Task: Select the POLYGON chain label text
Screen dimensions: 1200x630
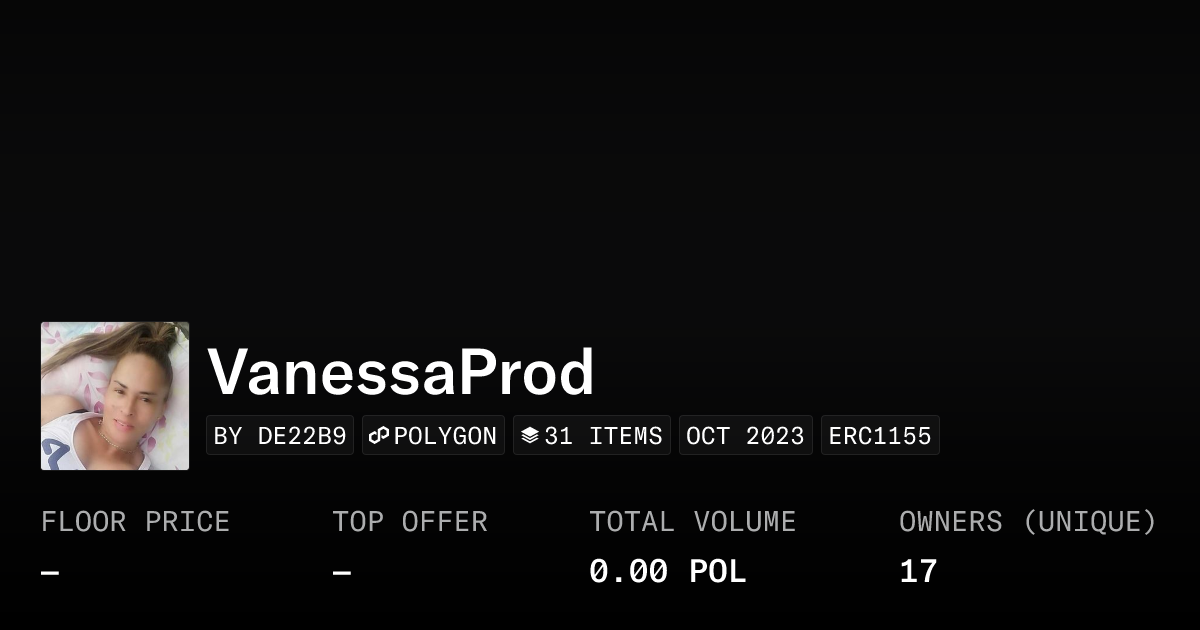Action: tap(445, 436)
